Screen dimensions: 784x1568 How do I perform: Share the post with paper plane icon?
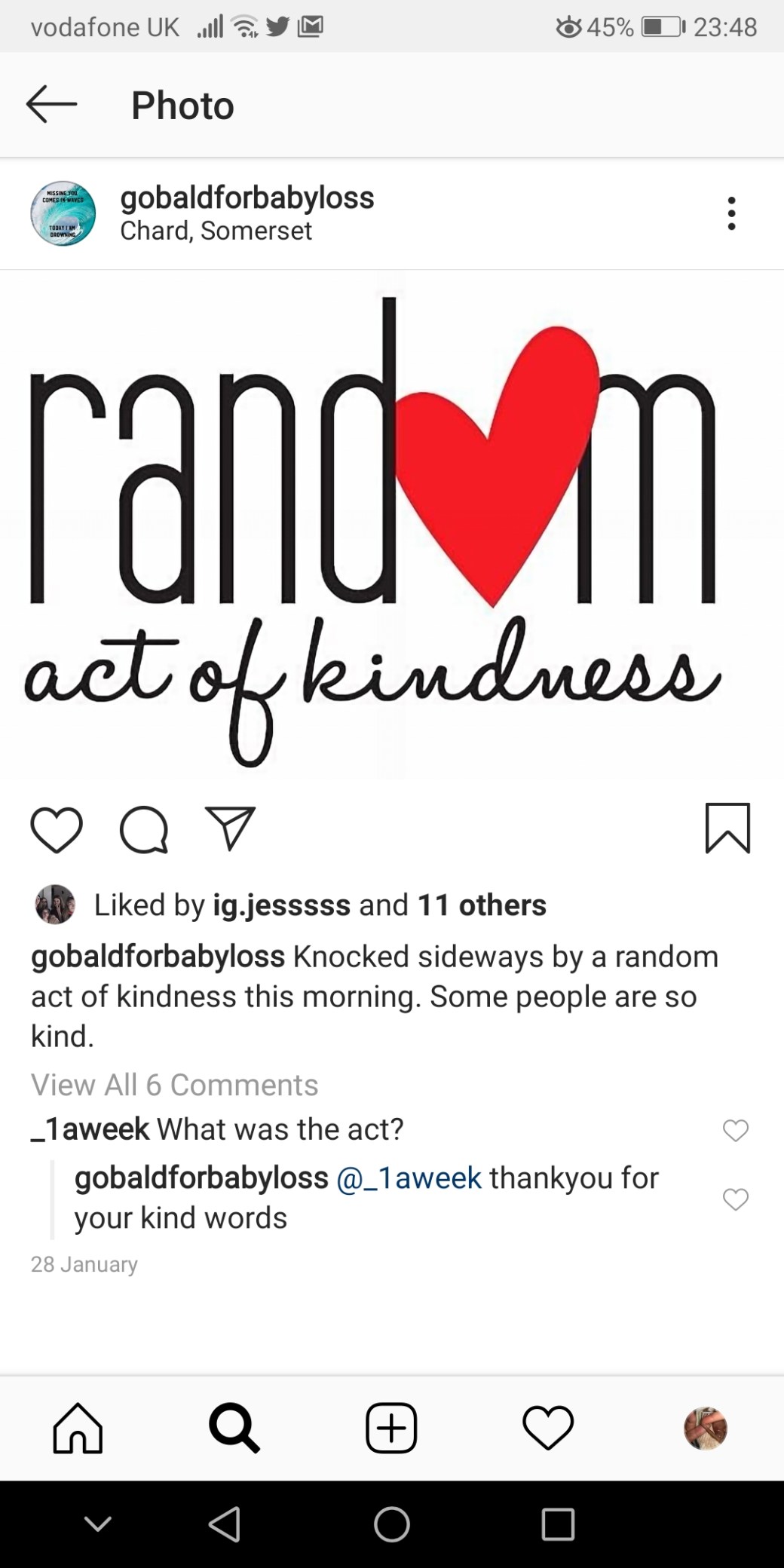pos(231,828)
